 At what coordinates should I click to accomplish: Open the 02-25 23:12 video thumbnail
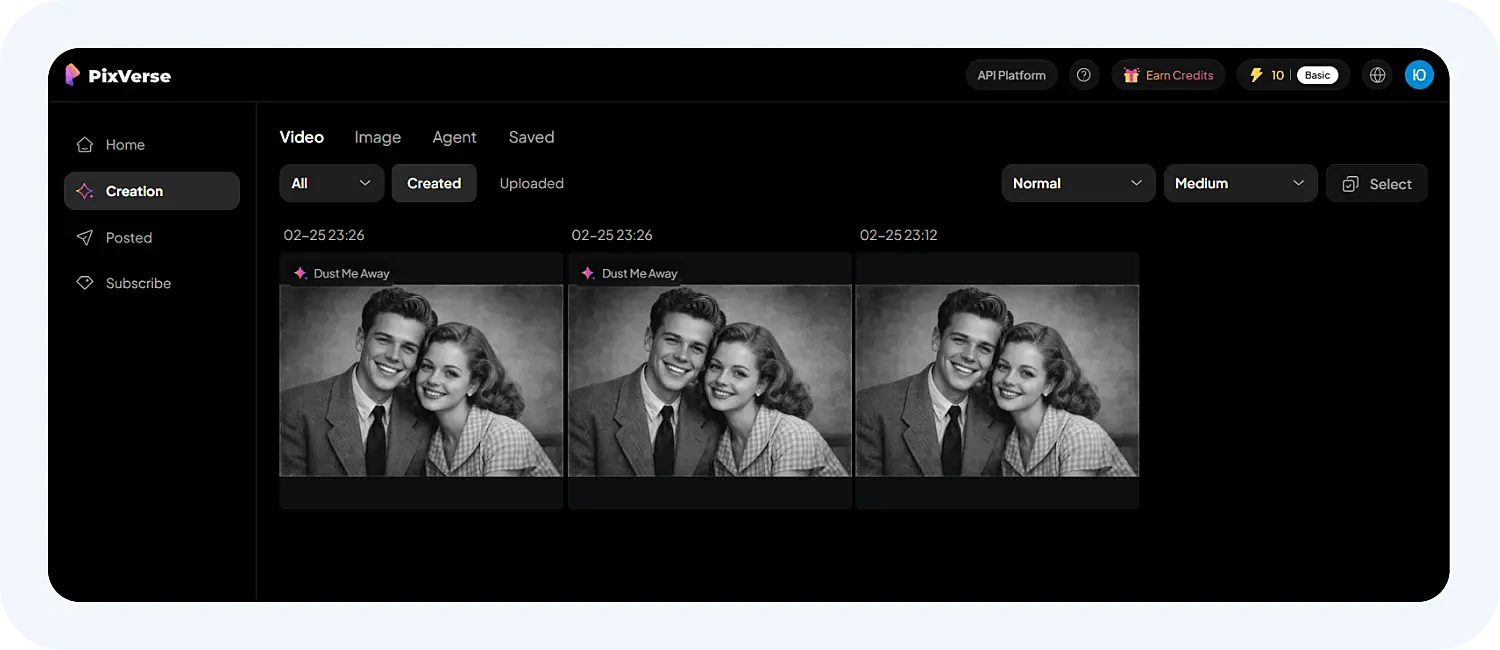point(997,380)
